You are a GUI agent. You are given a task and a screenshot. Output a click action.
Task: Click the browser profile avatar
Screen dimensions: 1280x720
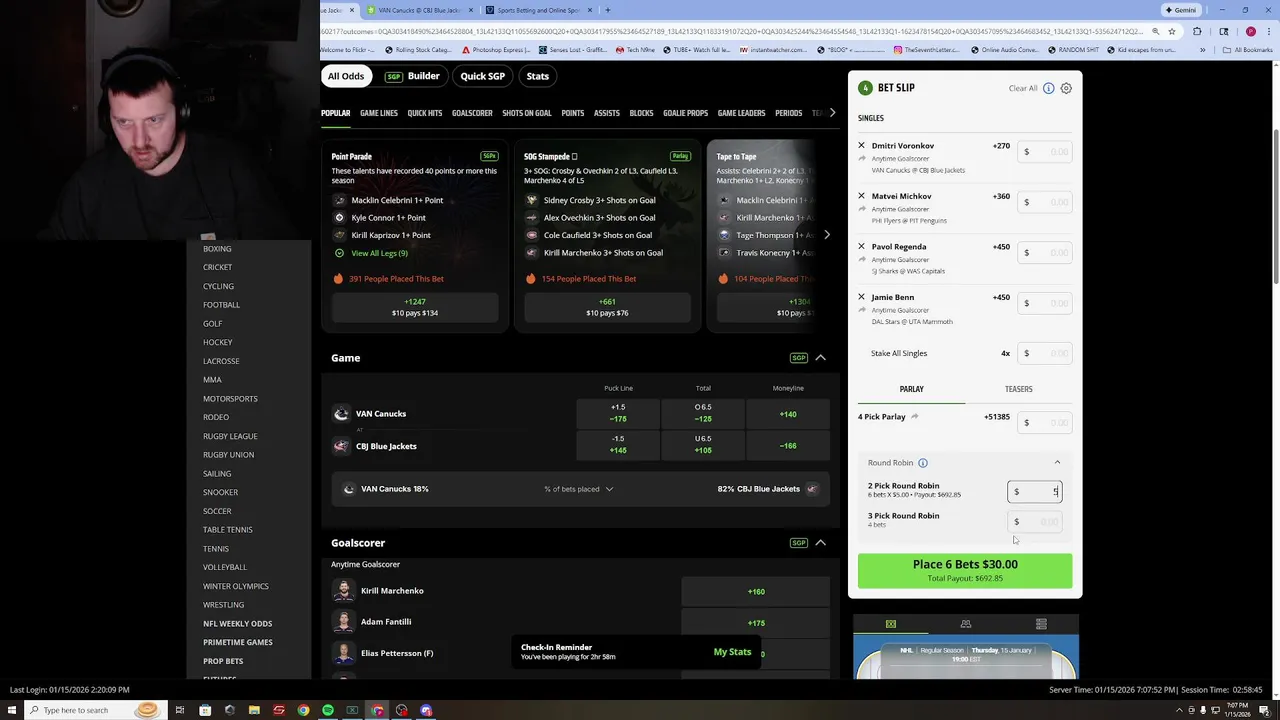(x=1250, y=31)
